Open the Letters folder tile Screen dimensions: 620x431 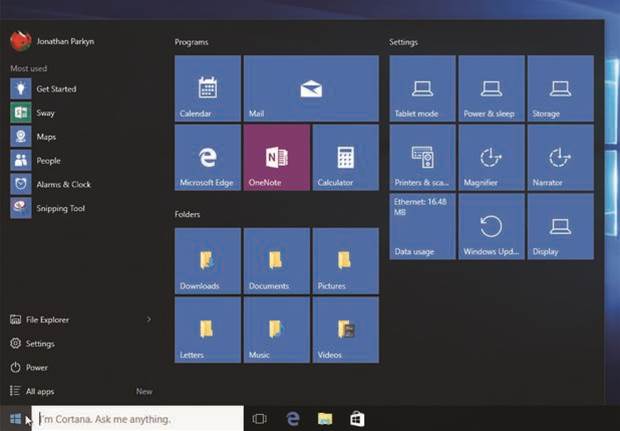click(208, 330)
